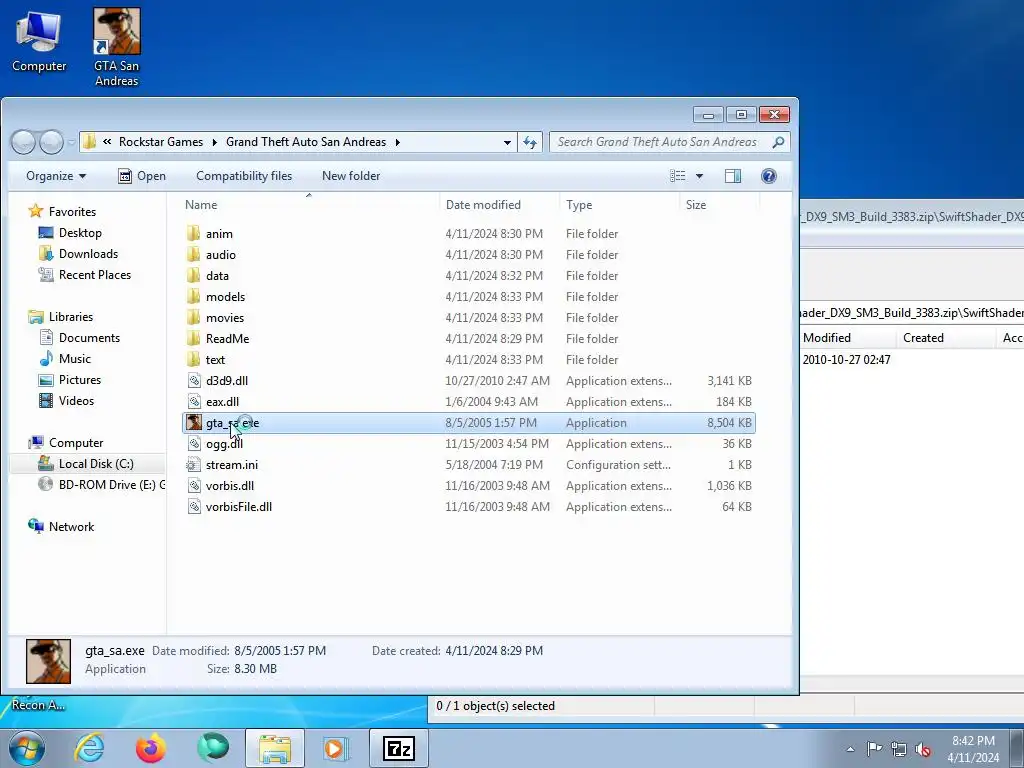
Task: Click Compatibility files in the toolbar
Action: (244, 176)
